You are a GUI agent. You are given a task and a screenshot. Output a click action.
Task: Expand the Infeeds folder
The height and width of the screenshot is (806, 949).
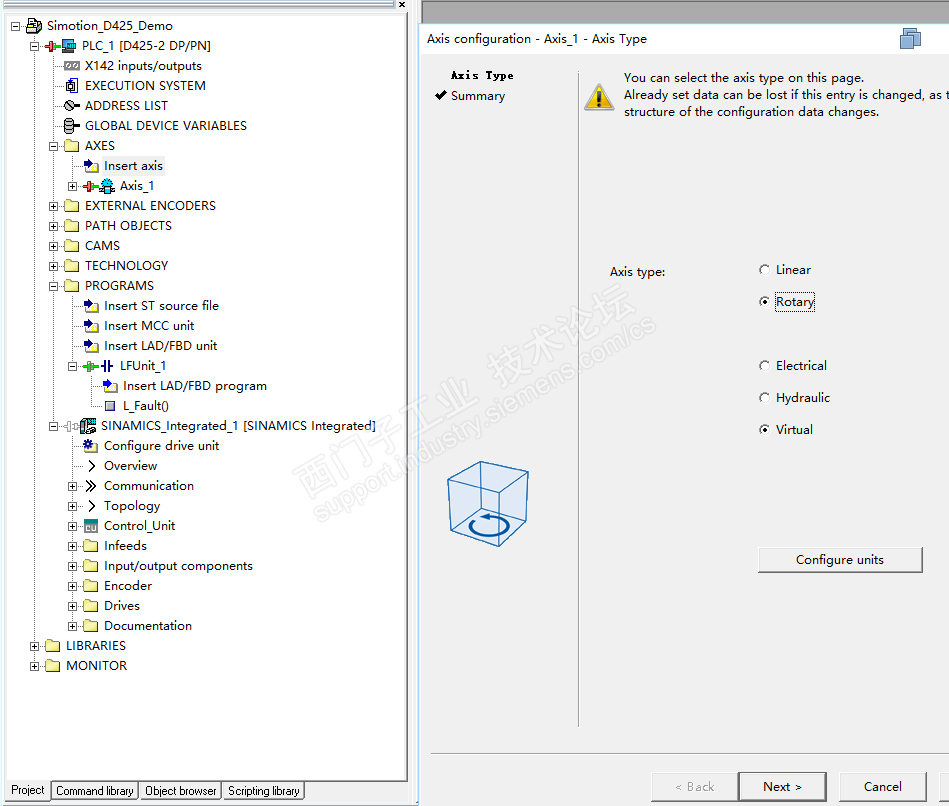pyautogui.click(x=73, y=546)
